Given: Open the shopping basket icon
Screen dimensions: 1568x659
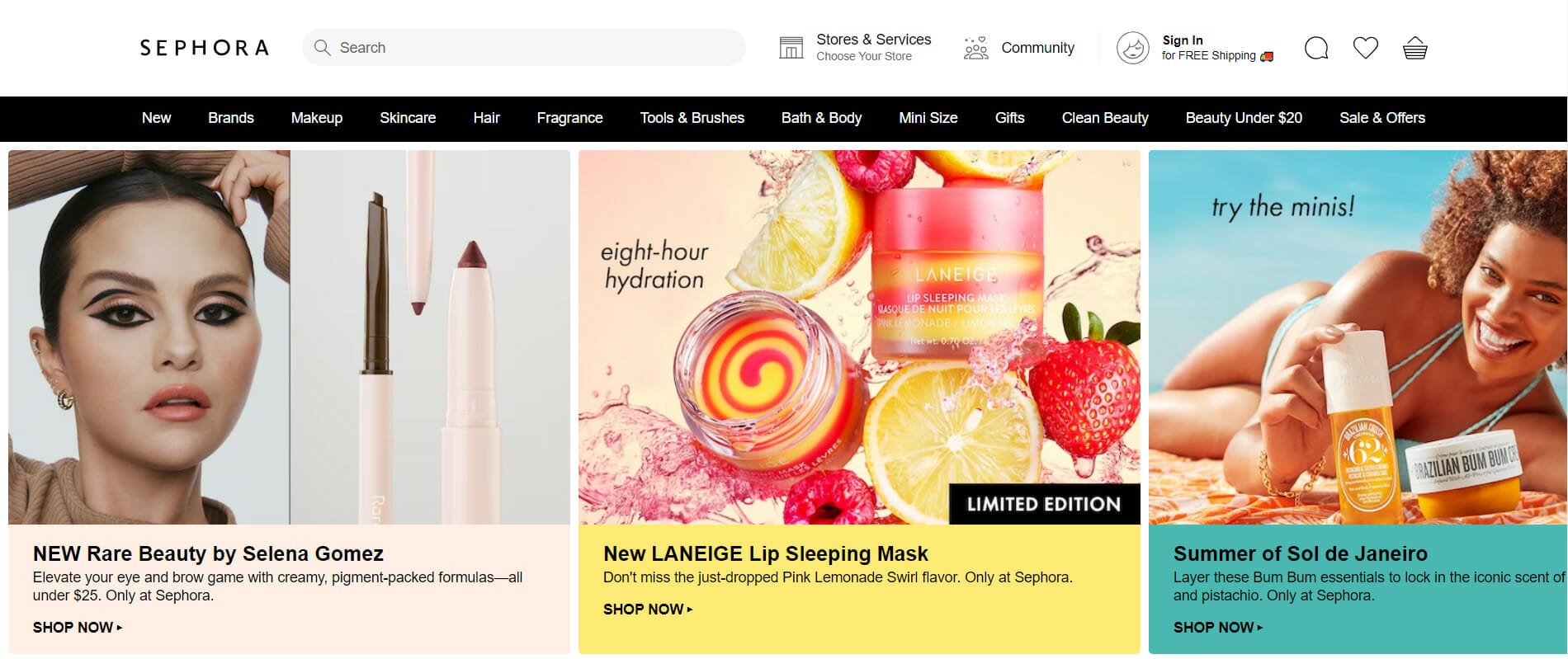Looking at the screenshot, I should click(x=1415, y=48).
